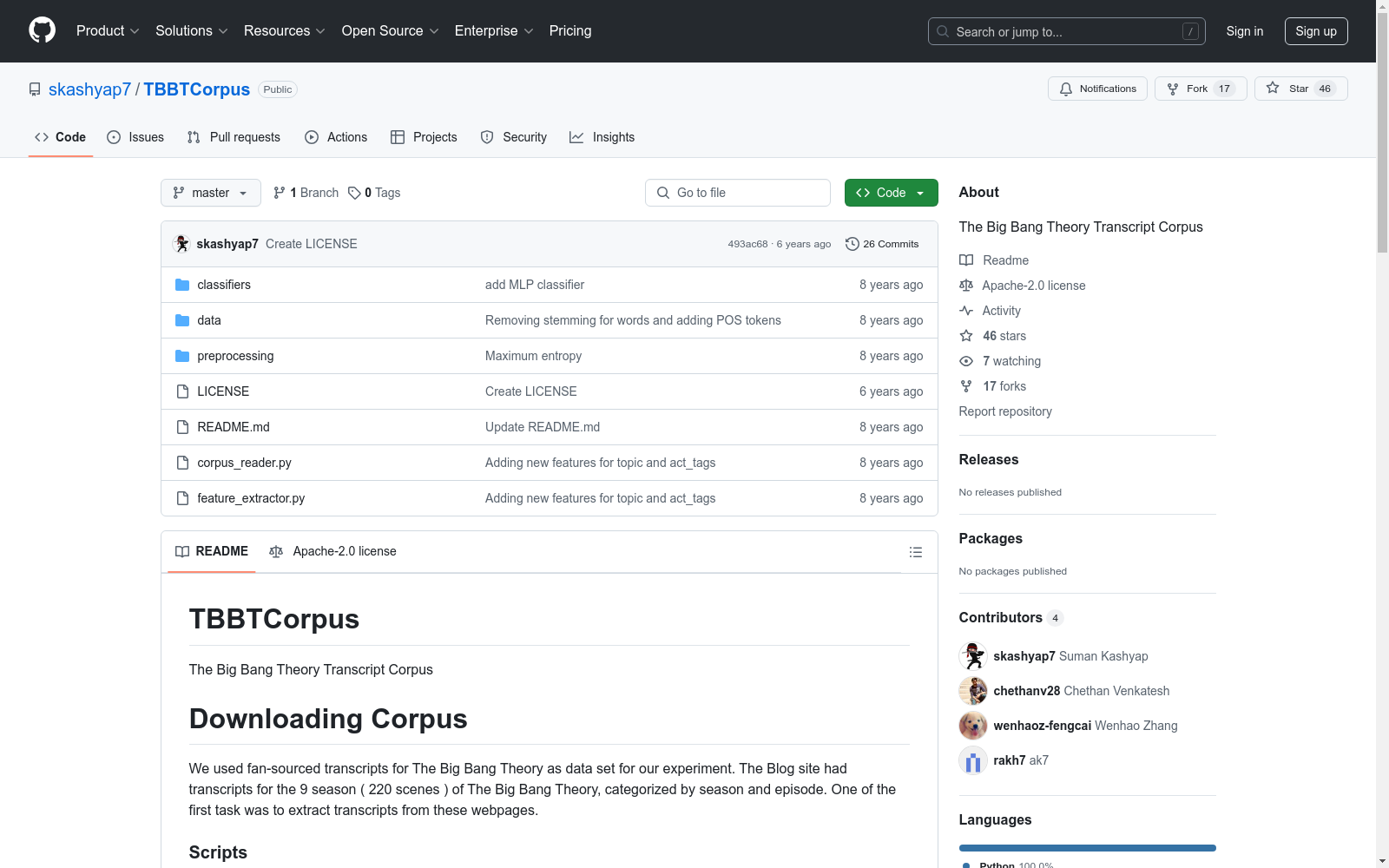Click the GitHub logo icon
The image size is (1389, 868).
[42, 30]
